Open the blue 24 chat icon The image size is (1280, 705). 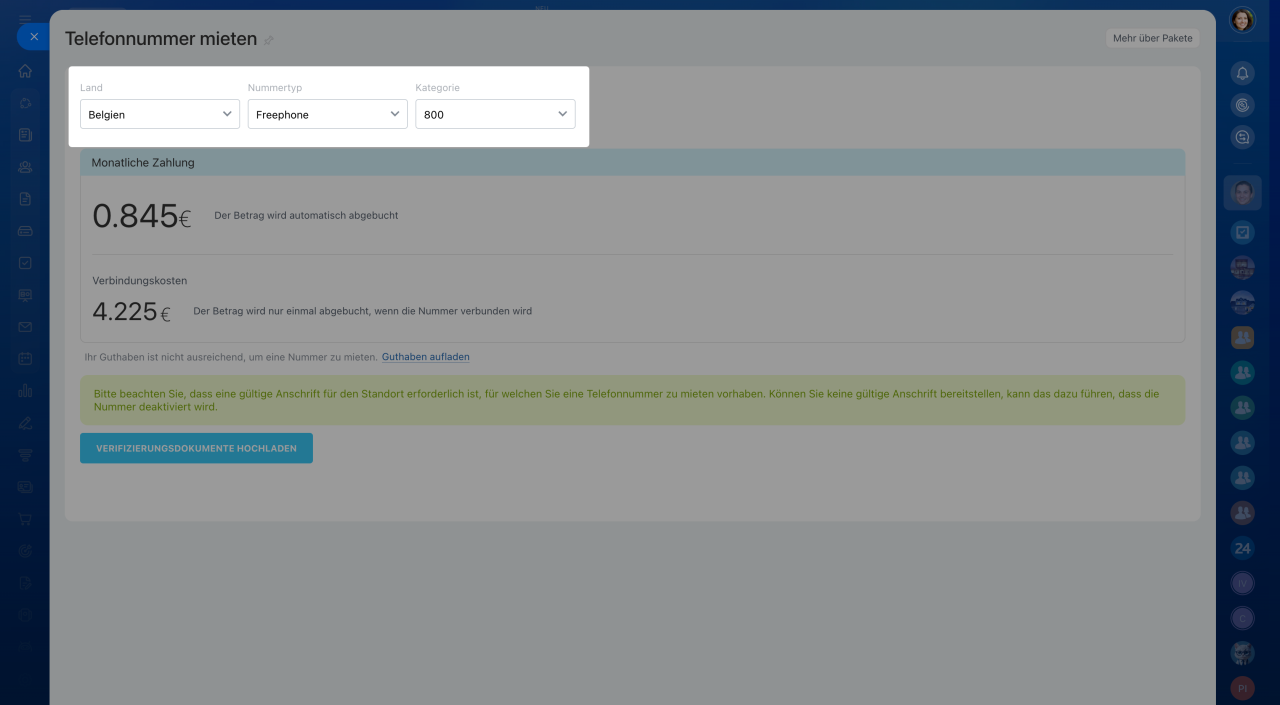point(1242,548)
